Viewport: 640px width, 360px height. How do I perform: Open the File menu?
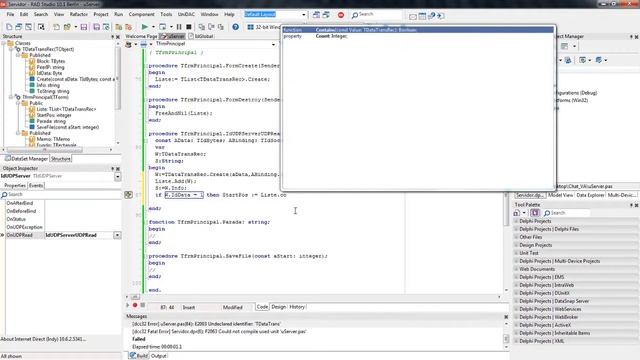coord(10,14)
